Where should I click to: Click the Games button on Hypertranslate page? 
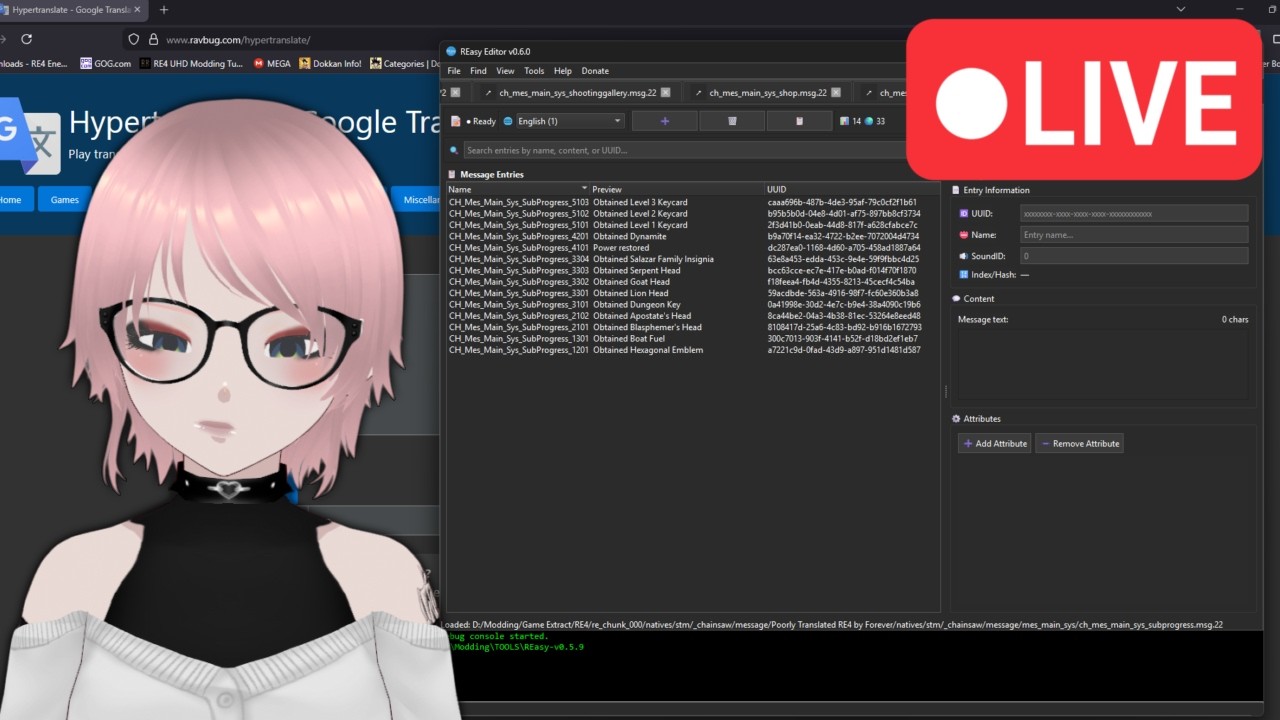tap(65, 200)
